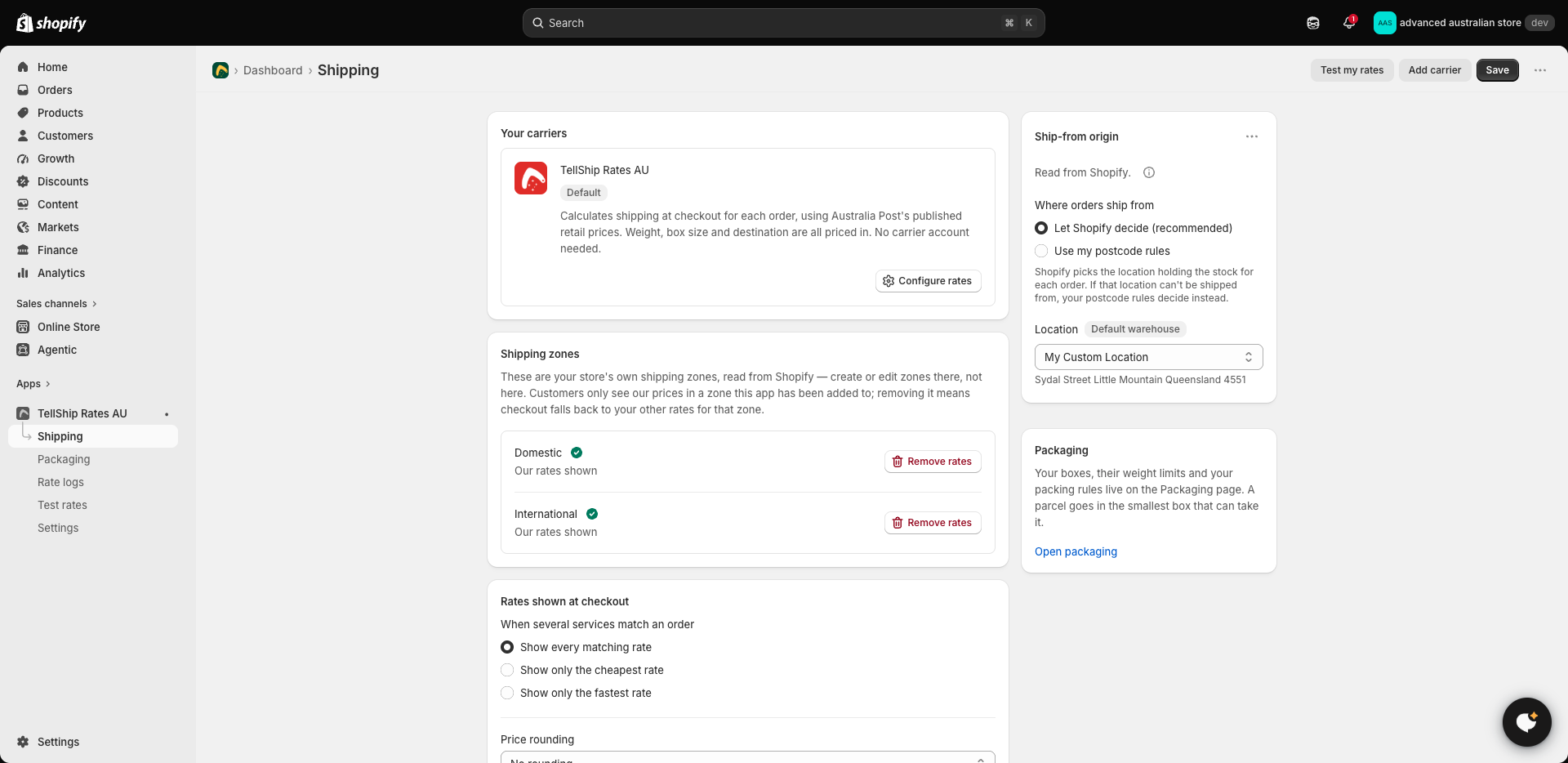Open the My Custom Location dropdown

click(1149, 357)
